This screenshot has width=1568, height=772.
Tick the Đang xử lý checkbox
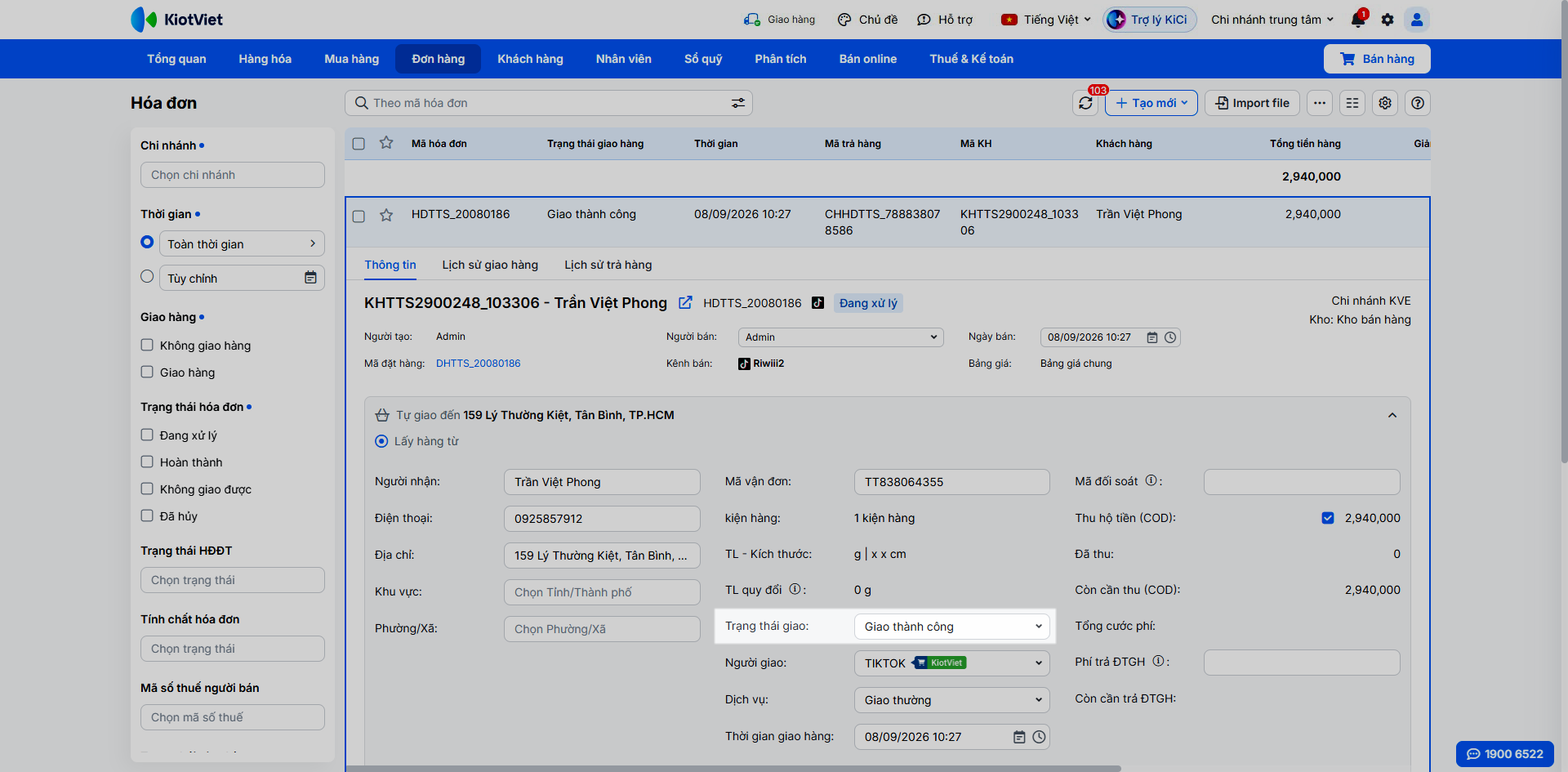point(147,435)
